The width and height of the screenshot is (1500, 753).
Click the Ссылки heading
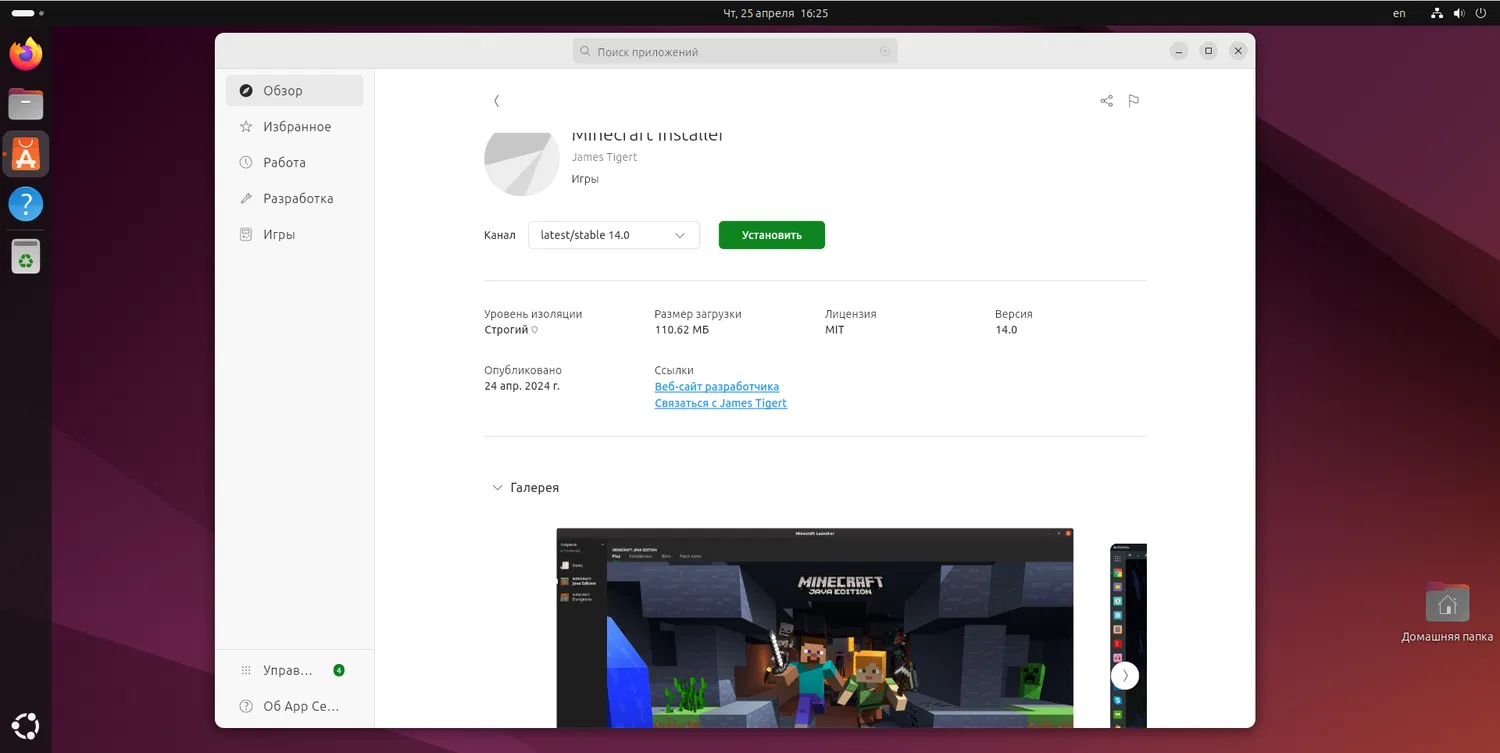(x=674, y=370)
